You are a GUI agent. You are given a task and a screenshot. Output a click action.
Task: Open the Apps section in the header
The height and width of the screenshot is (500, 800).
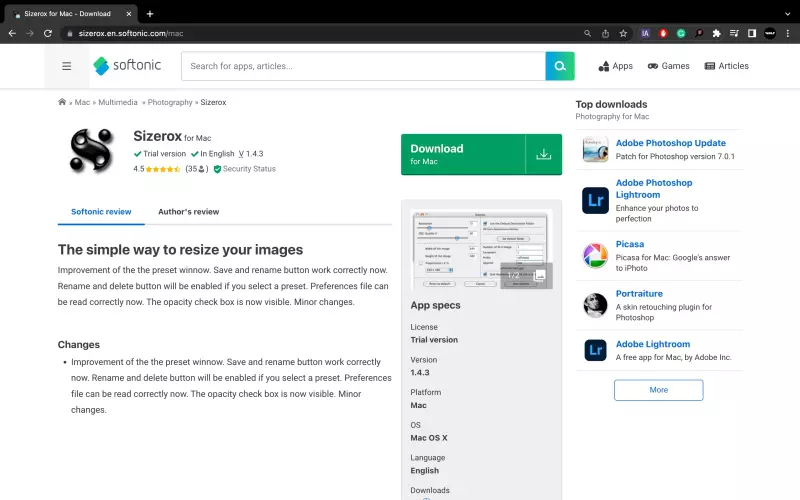615,66
